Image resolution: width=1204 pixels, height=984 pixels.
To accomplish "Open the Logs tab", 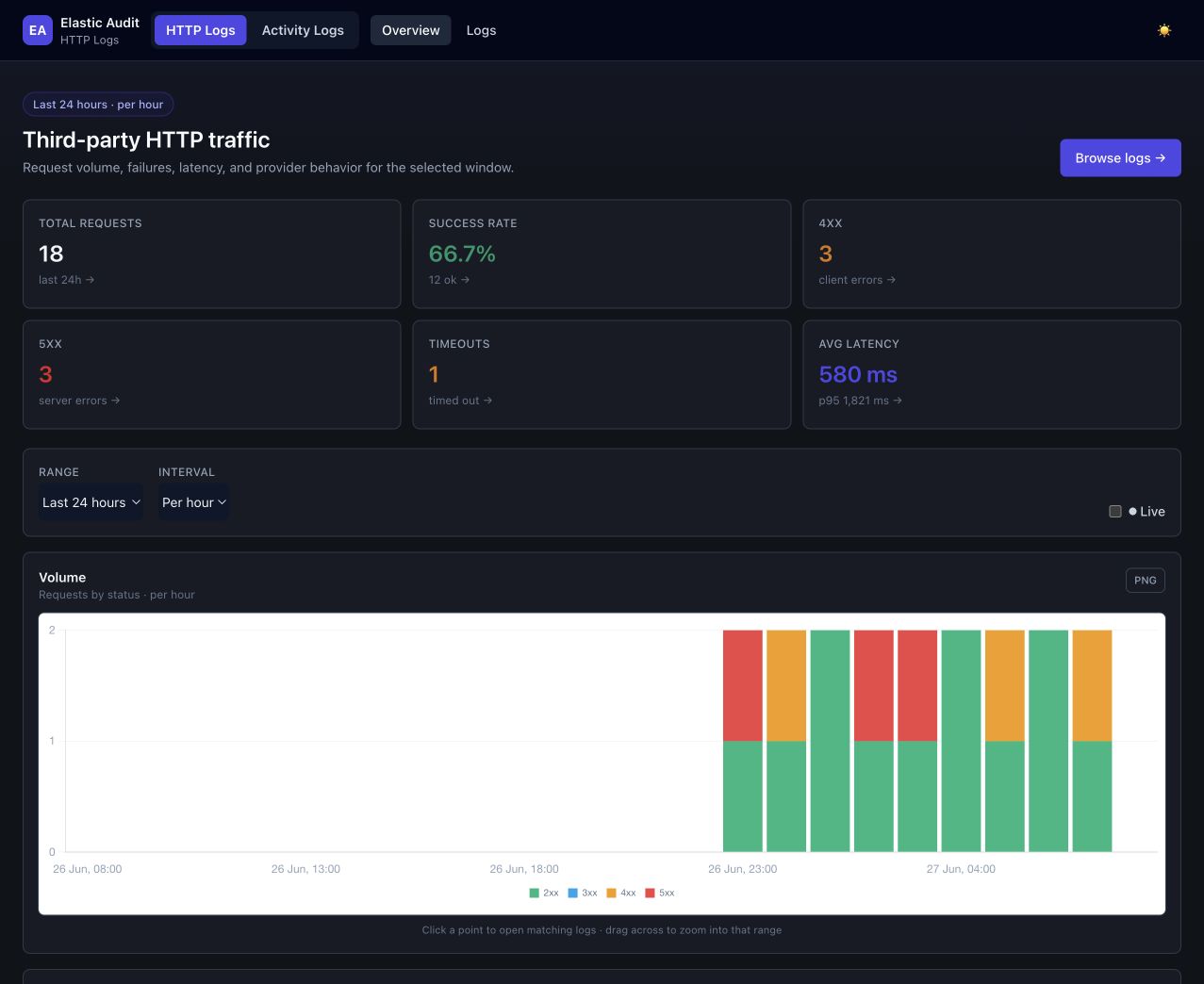I will 481,30.
